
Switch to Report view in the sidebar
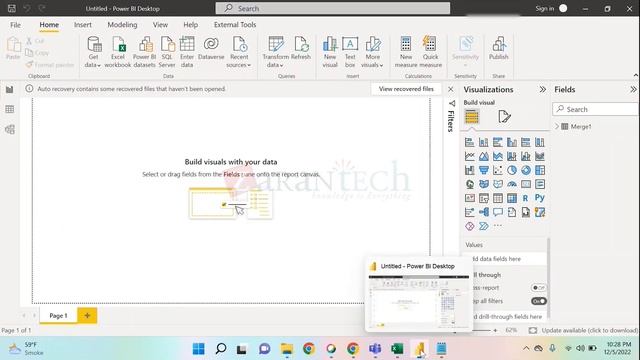click(10, 89)
